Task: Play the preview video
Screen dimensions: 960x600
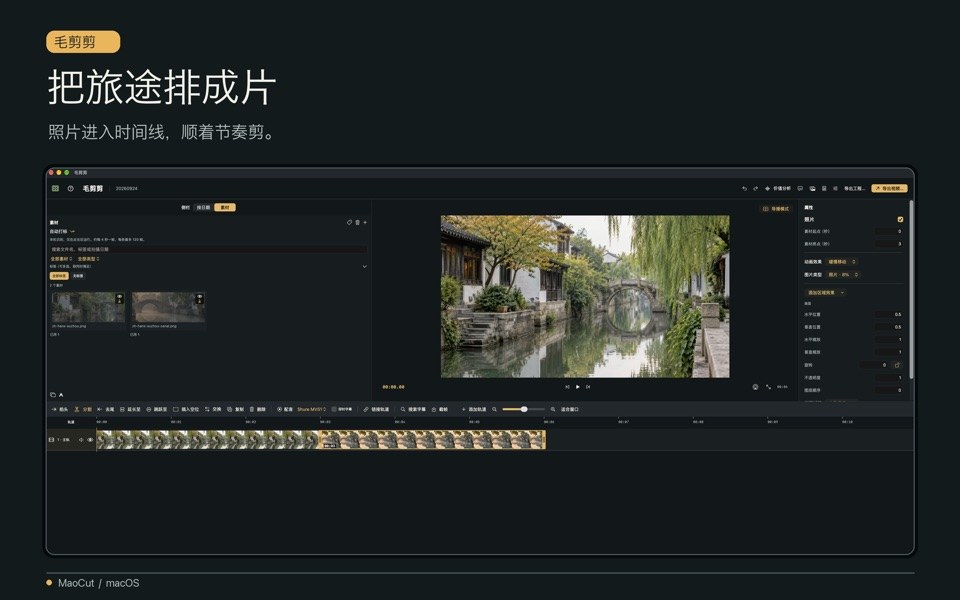Action: click(x=577, y=387)
